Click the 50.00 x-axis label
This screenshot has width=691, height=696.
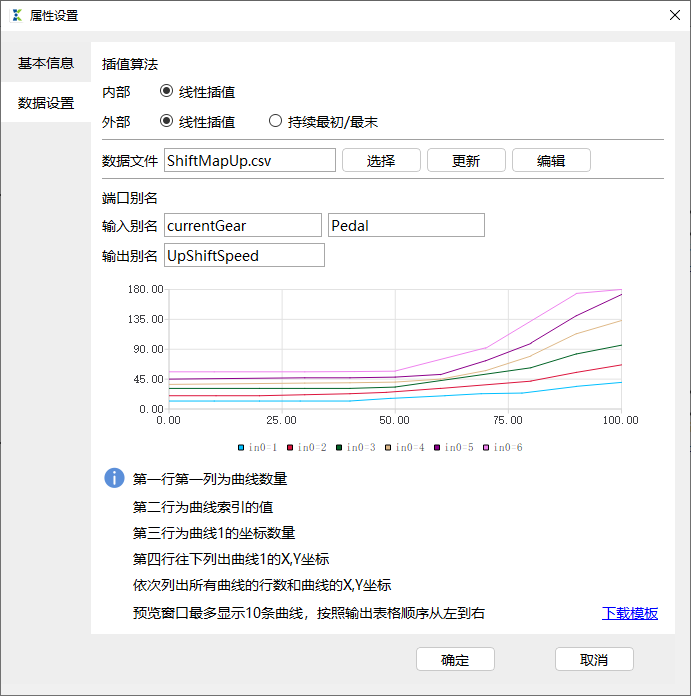point(395,420)
